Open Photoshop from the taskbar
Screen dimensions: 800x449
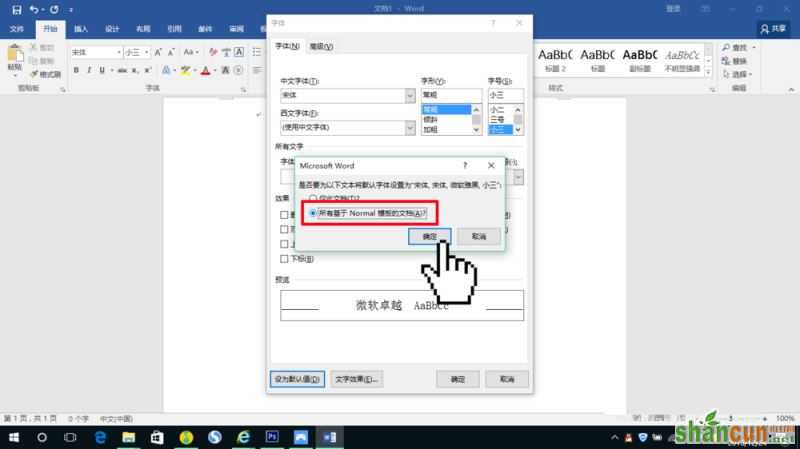pos(272,437)
